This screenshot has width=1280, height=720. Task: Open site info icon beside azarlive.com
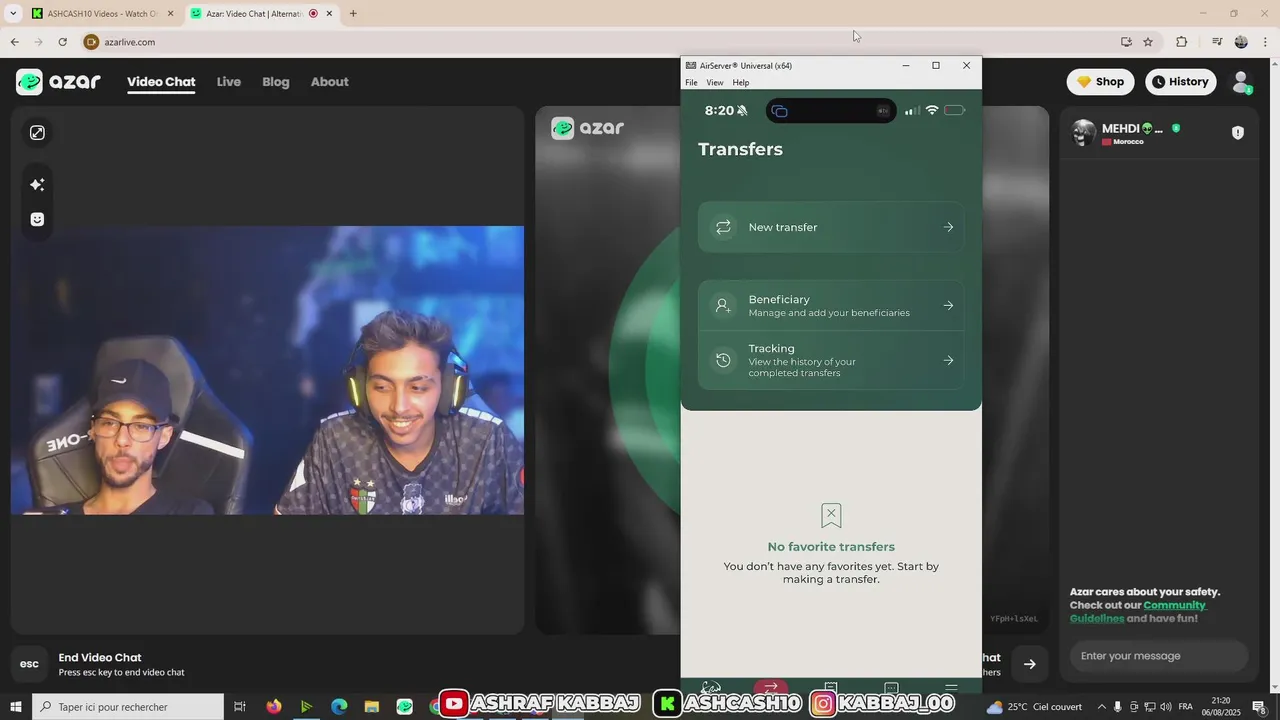tap(91, 42)
